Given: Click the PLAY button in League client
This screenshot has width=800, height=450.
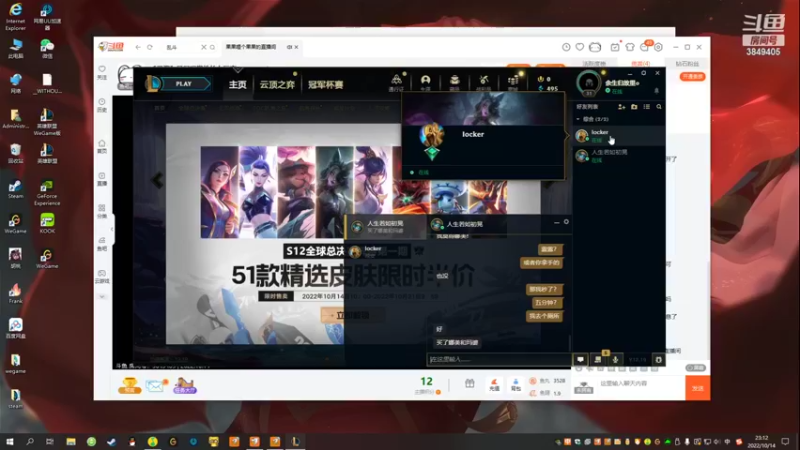Looking at the screenshot, I should click(185, 84).
